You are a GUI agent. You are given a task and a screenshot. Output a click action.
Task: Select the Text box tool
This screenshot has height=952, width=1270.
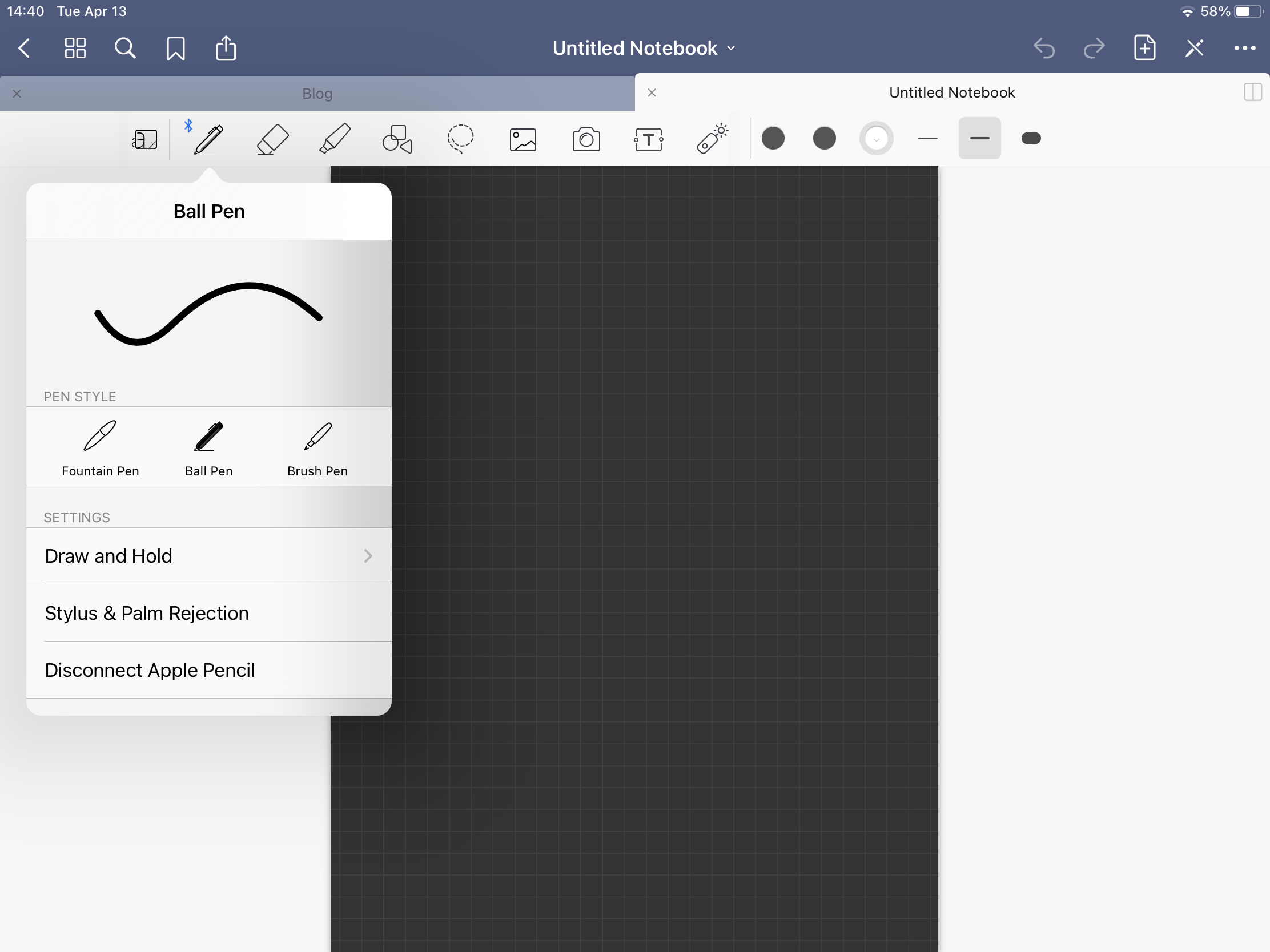649,139
